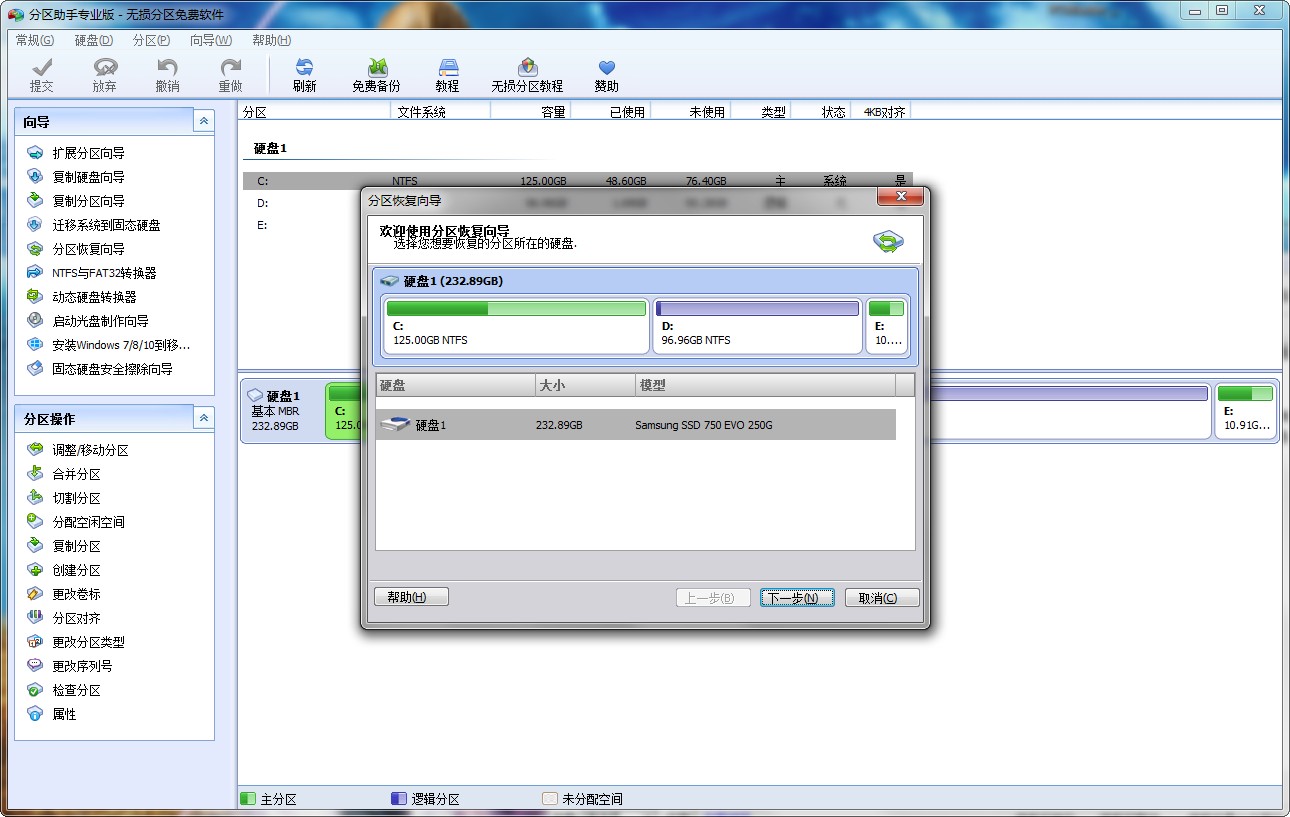This screenshot has height=817, width=1290.
Task: Click the 帮助(H) button in dialog
Action: point(411,597)
